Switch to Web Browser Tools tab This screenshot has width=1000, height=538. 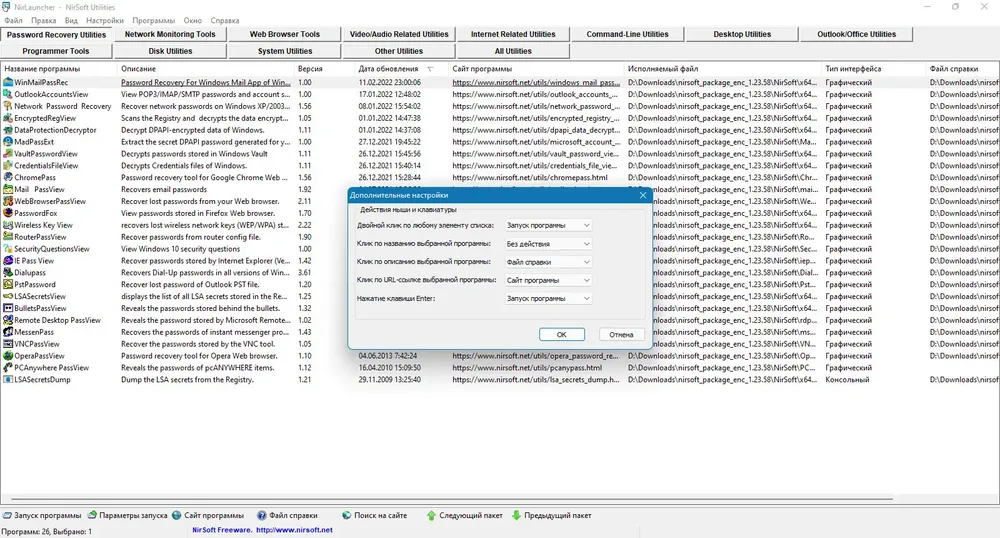pos(284,34)
